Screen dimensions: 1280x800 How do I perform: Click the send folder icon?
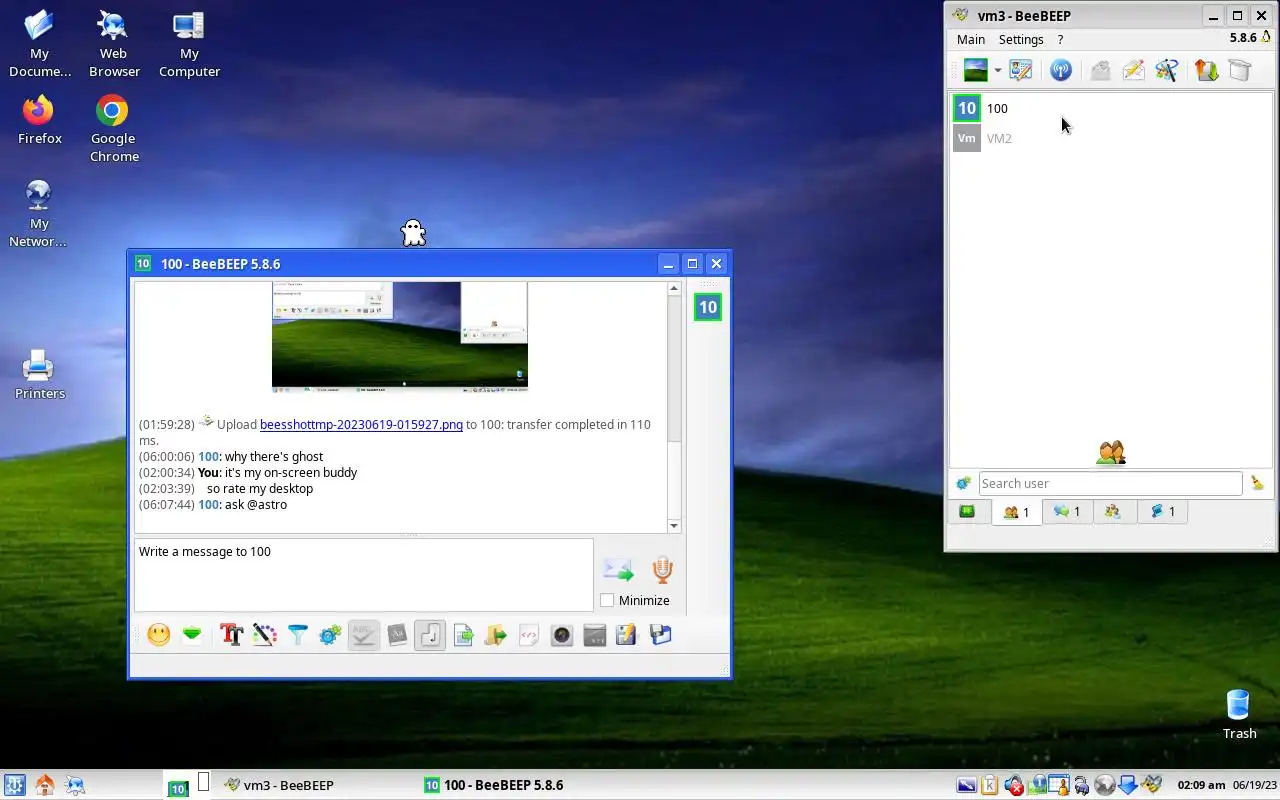[x=496, y=635]
